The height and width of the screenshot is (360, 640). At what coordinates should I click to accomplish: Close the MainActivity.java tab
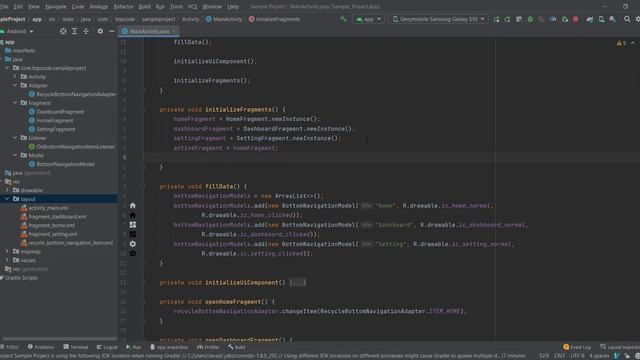point(174,31)
